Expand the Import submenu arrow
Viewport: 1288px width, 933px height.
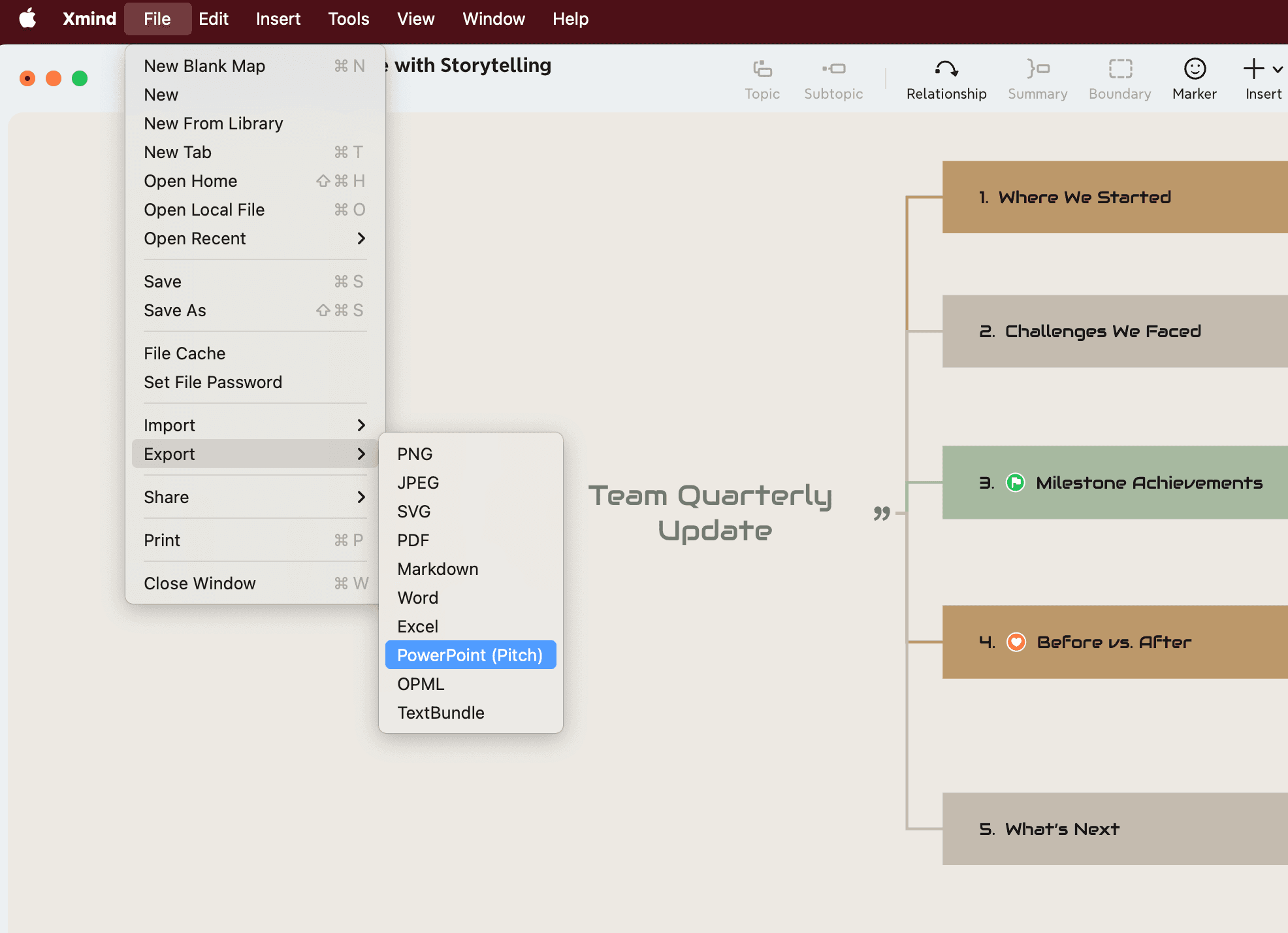361,425
